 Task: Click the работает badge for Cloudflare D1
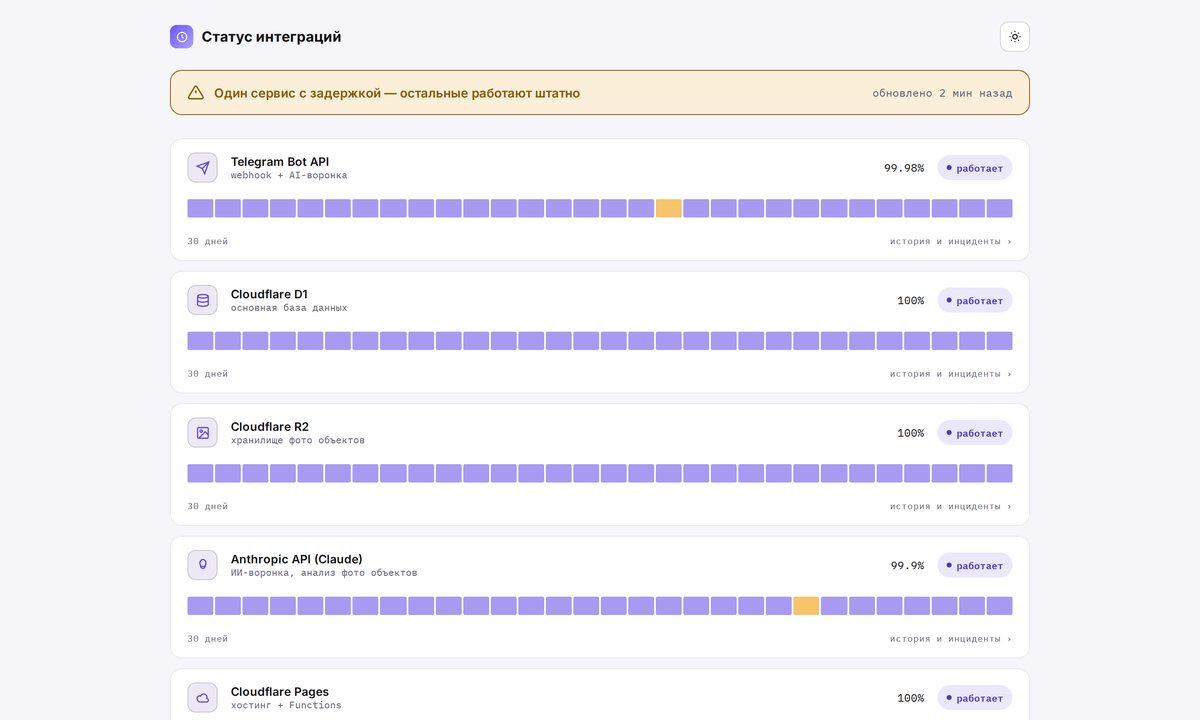975,300
